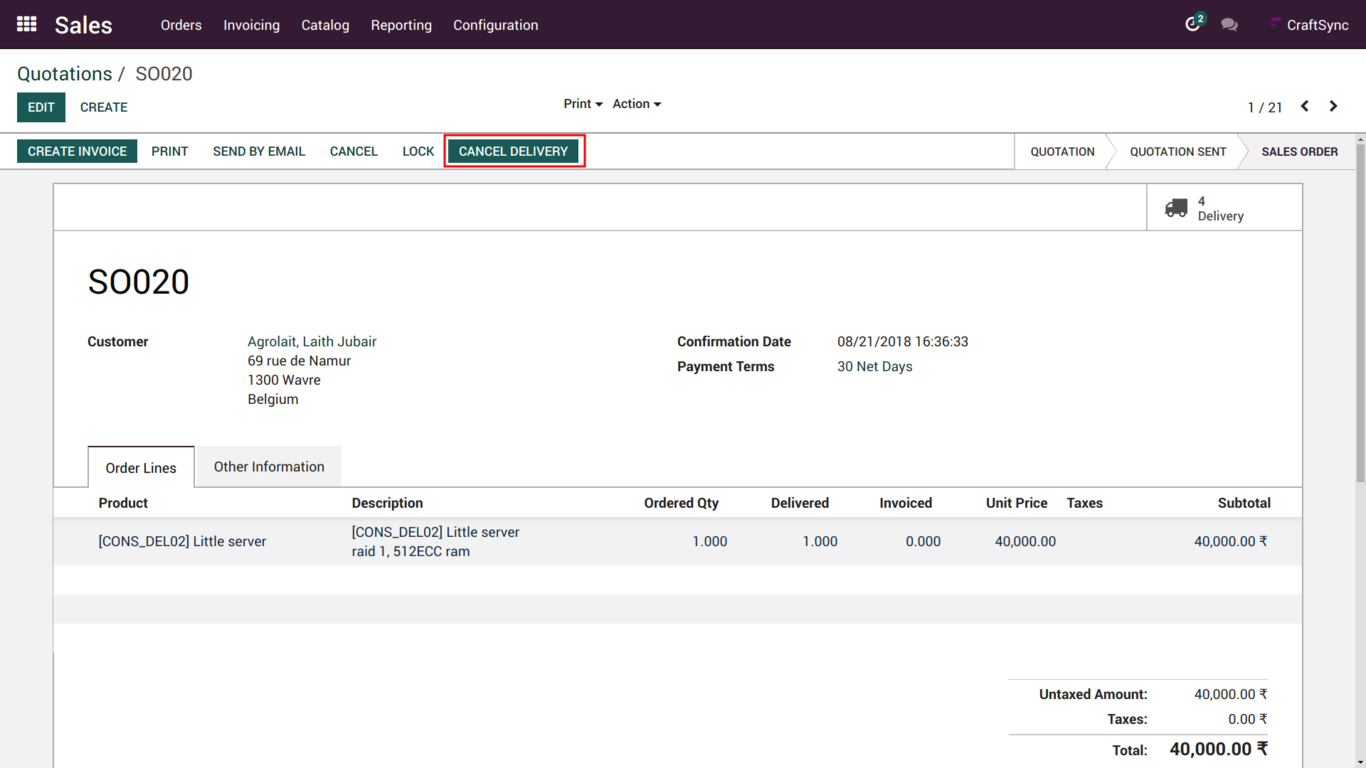Open the CraftSync user menu

point(1308,25)
